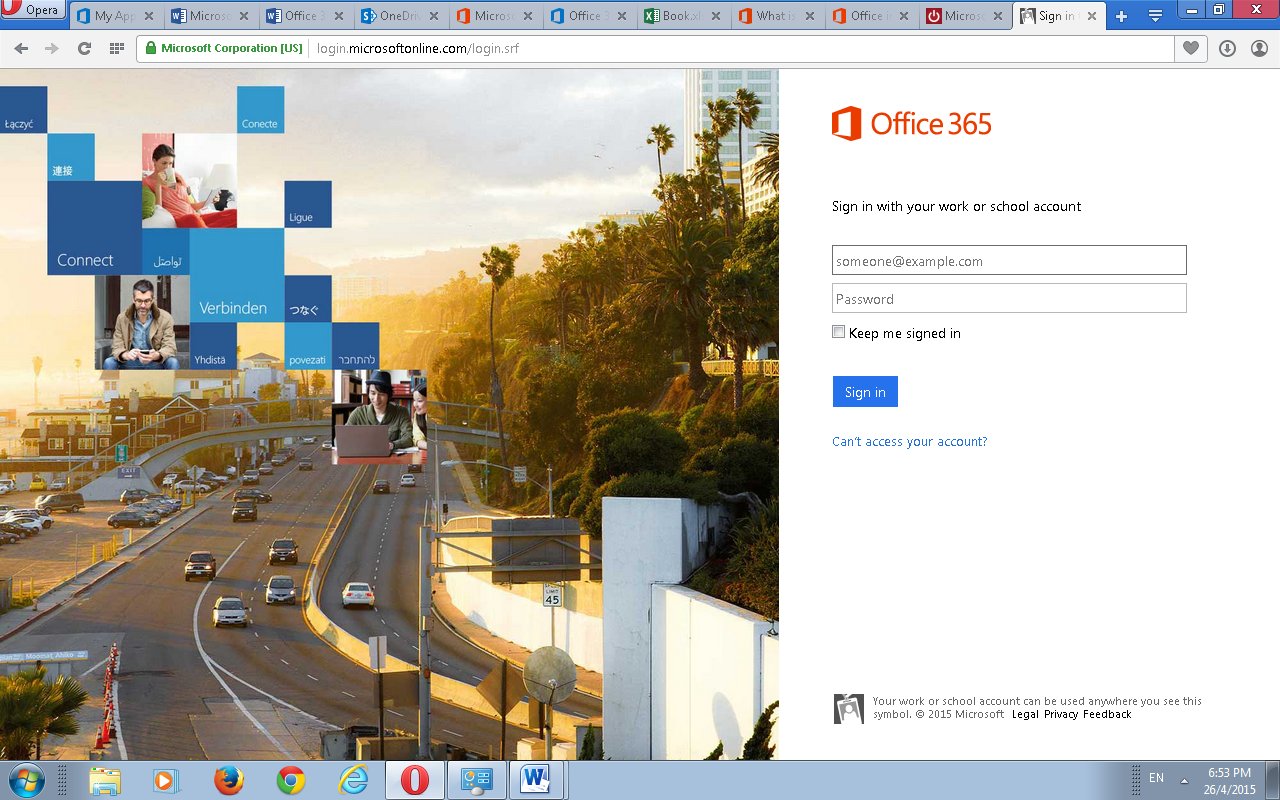The image size is (1280, 800).
Task: Enable the Keep me signed in checkbox
Action: [839, 332]
